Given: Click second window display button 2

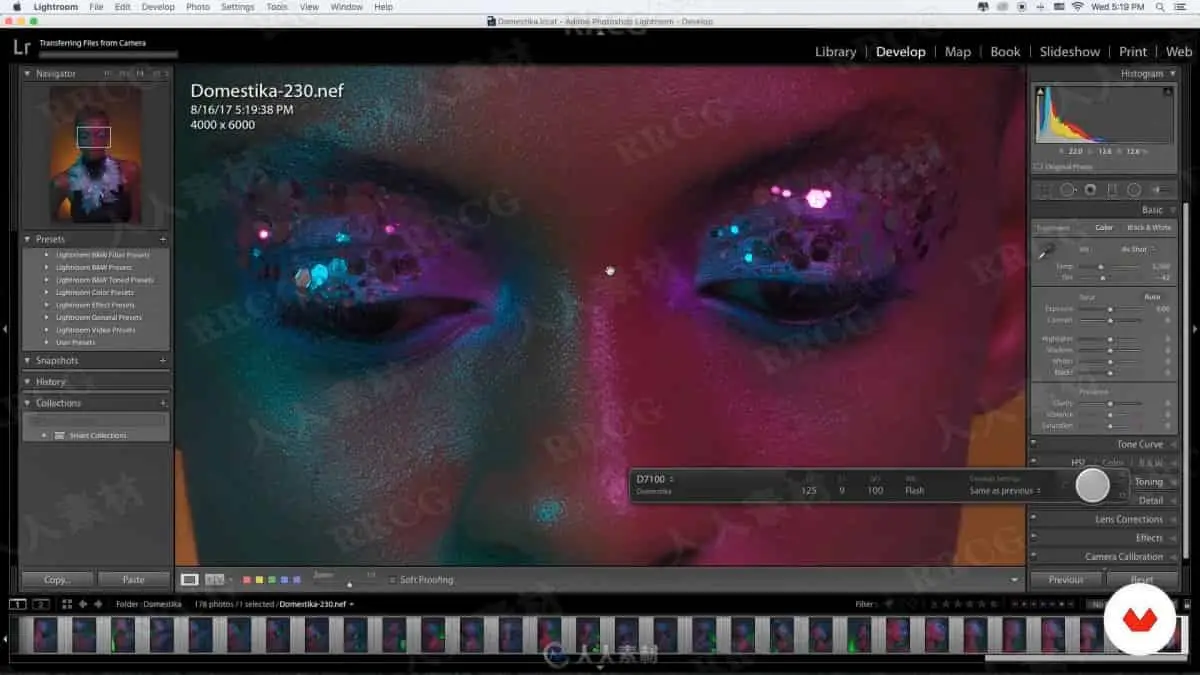Looking at the screenshot, I should click(x=41, y=604).
